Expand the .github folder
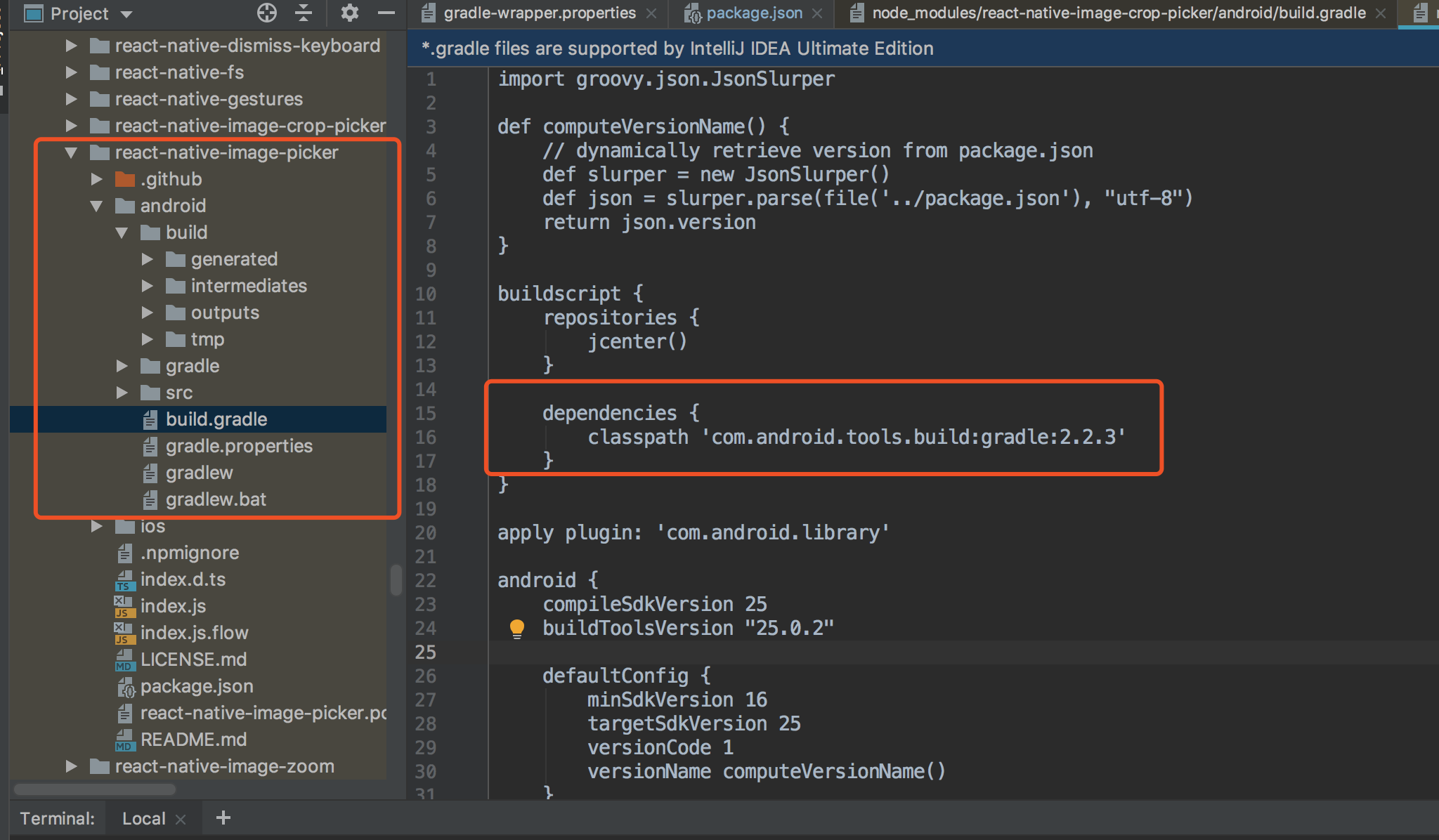Image resolution: width=1439 pixels, height=840 pixels. (96, 179)
